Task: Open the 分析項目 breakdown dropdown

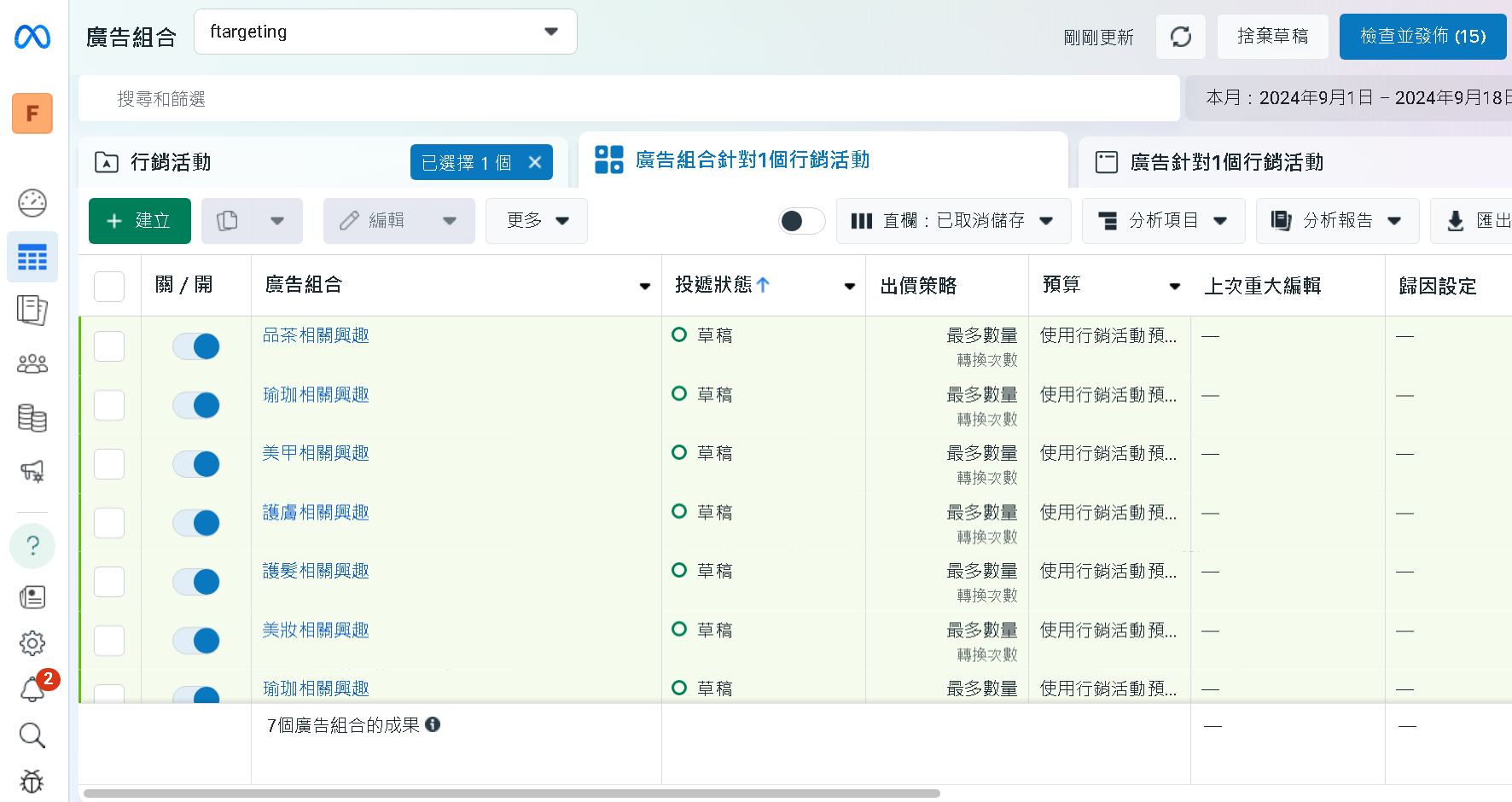Action: [x=1164, y=221]
